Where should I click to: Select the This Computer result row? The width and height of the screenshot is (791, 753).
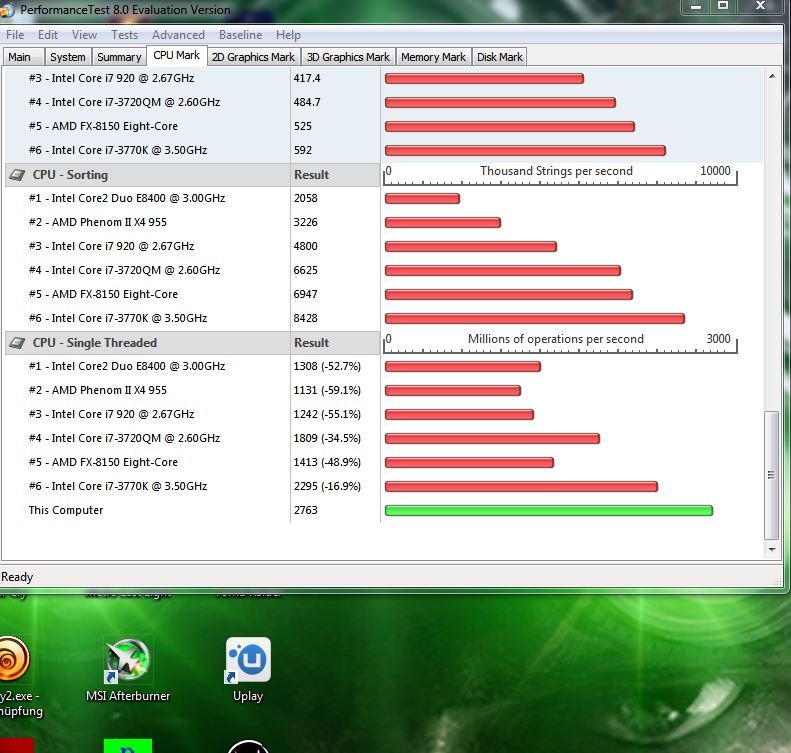coord(383,510)
